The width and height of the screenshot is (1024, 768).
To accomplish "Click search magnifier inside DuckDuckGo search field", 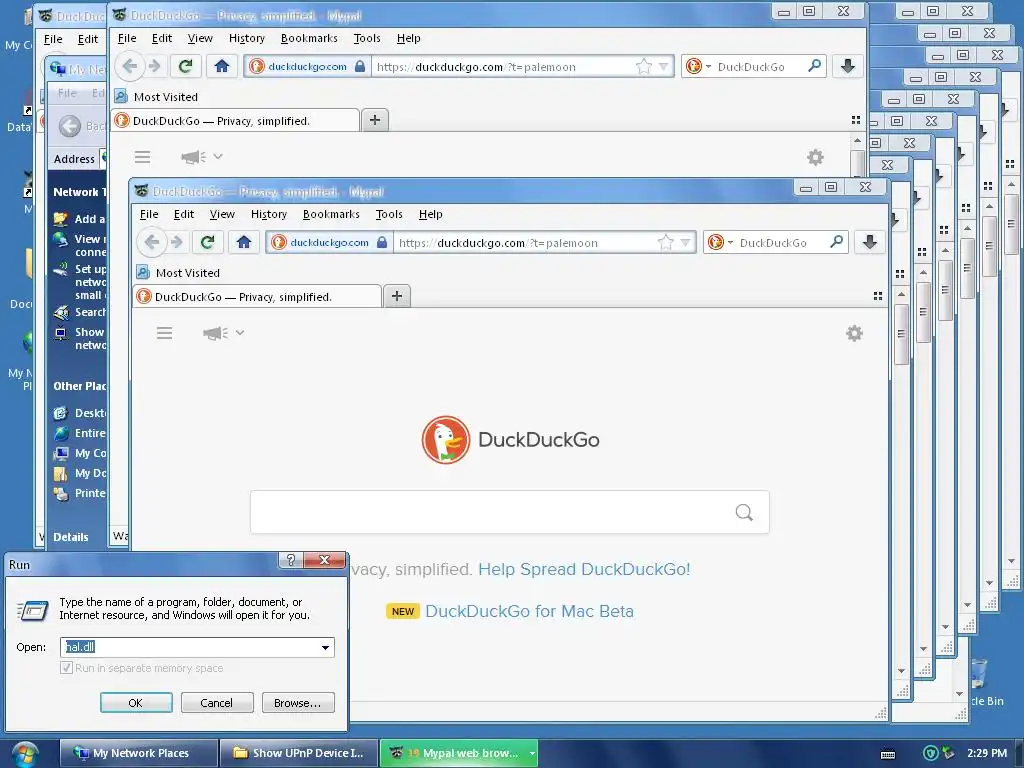I will tap(744, 512).
